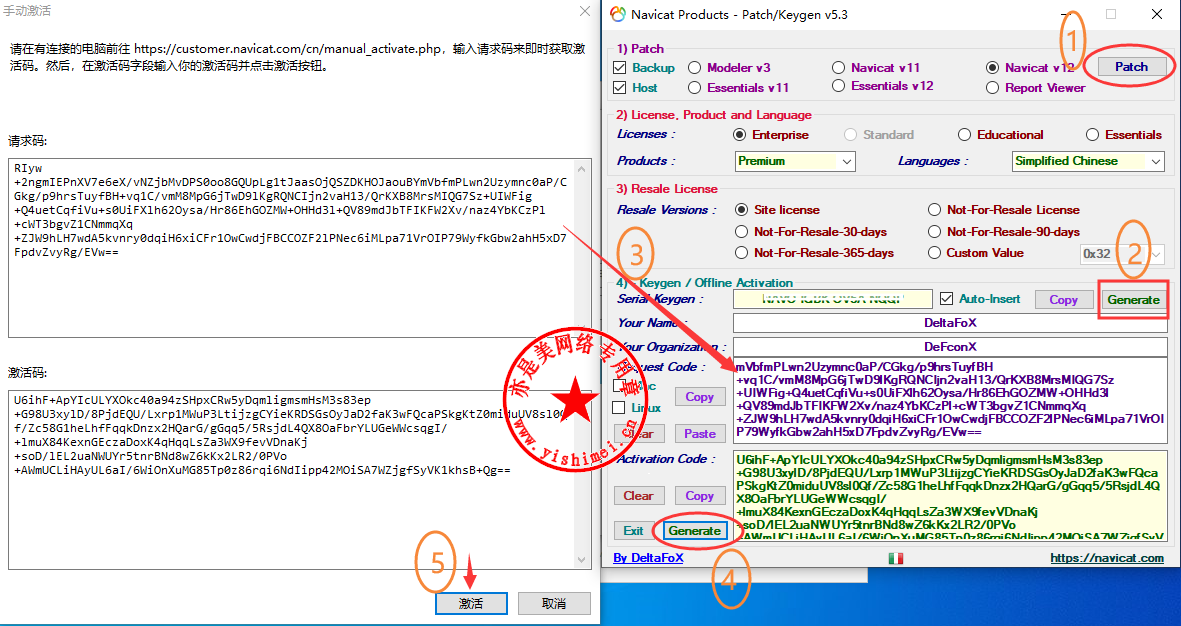Screen dimensions: 1181x626
Task: Click the "Your Name :" label
Action: click(x=652, y=323)
